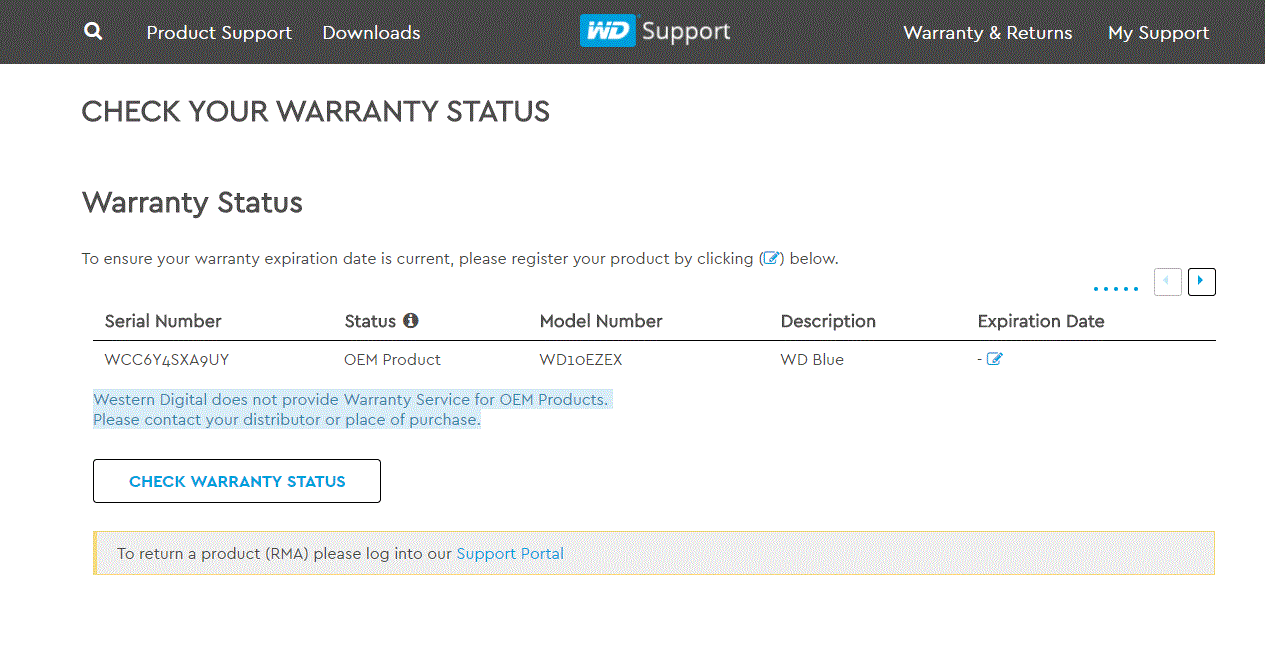Click the OEM Product status cell

[x=392, y=360]
